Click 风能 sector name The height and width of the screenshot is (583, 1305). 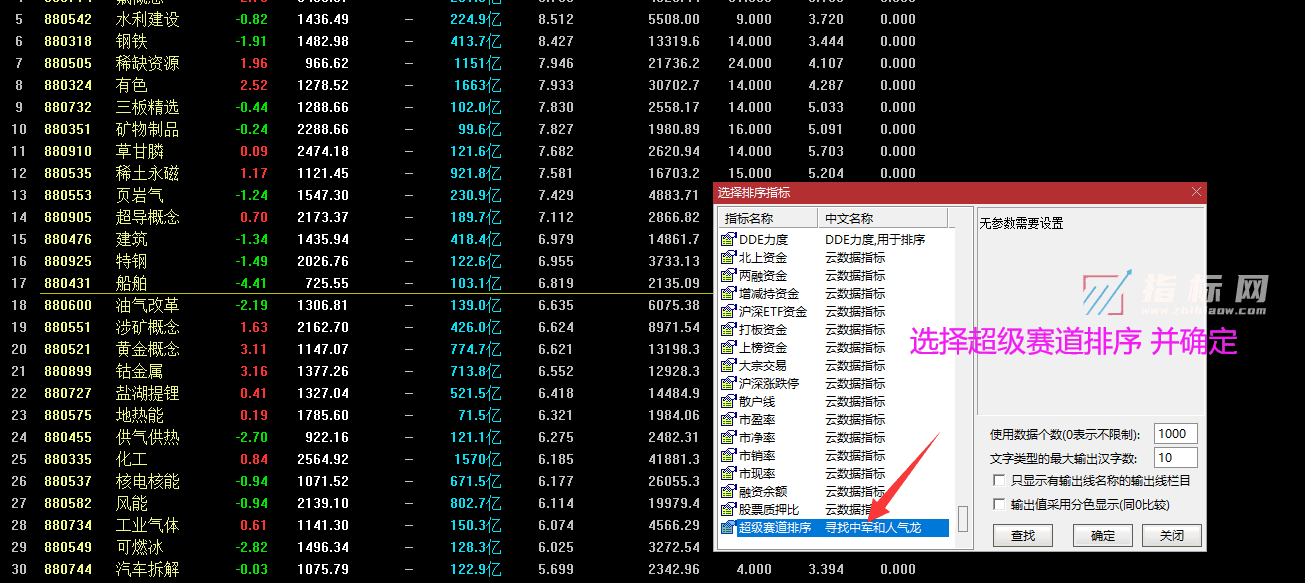point(132,503)
